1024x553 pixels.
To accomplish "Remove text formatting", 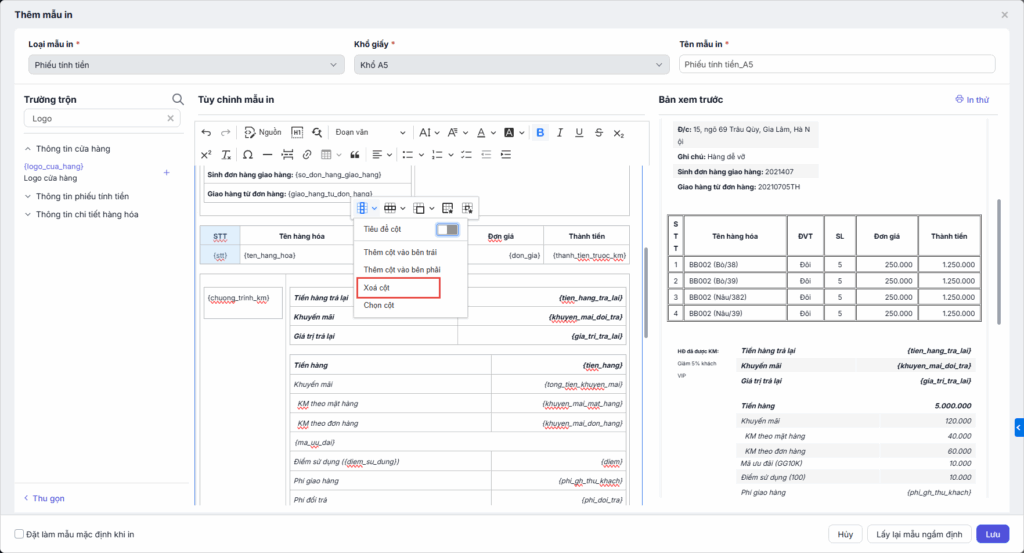I will point(226,155).
